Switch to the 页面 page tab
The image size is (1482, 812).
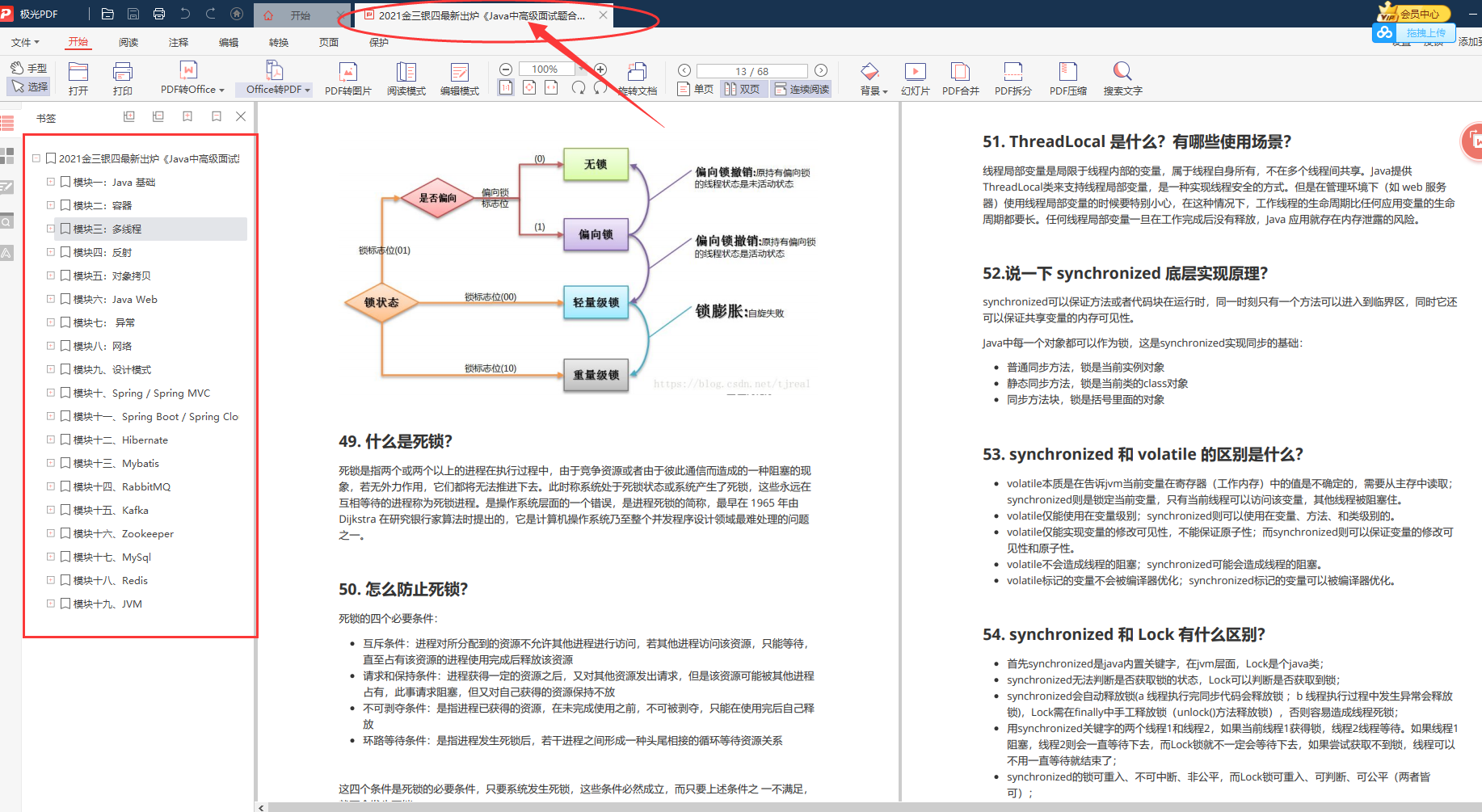tap(329, 42)
